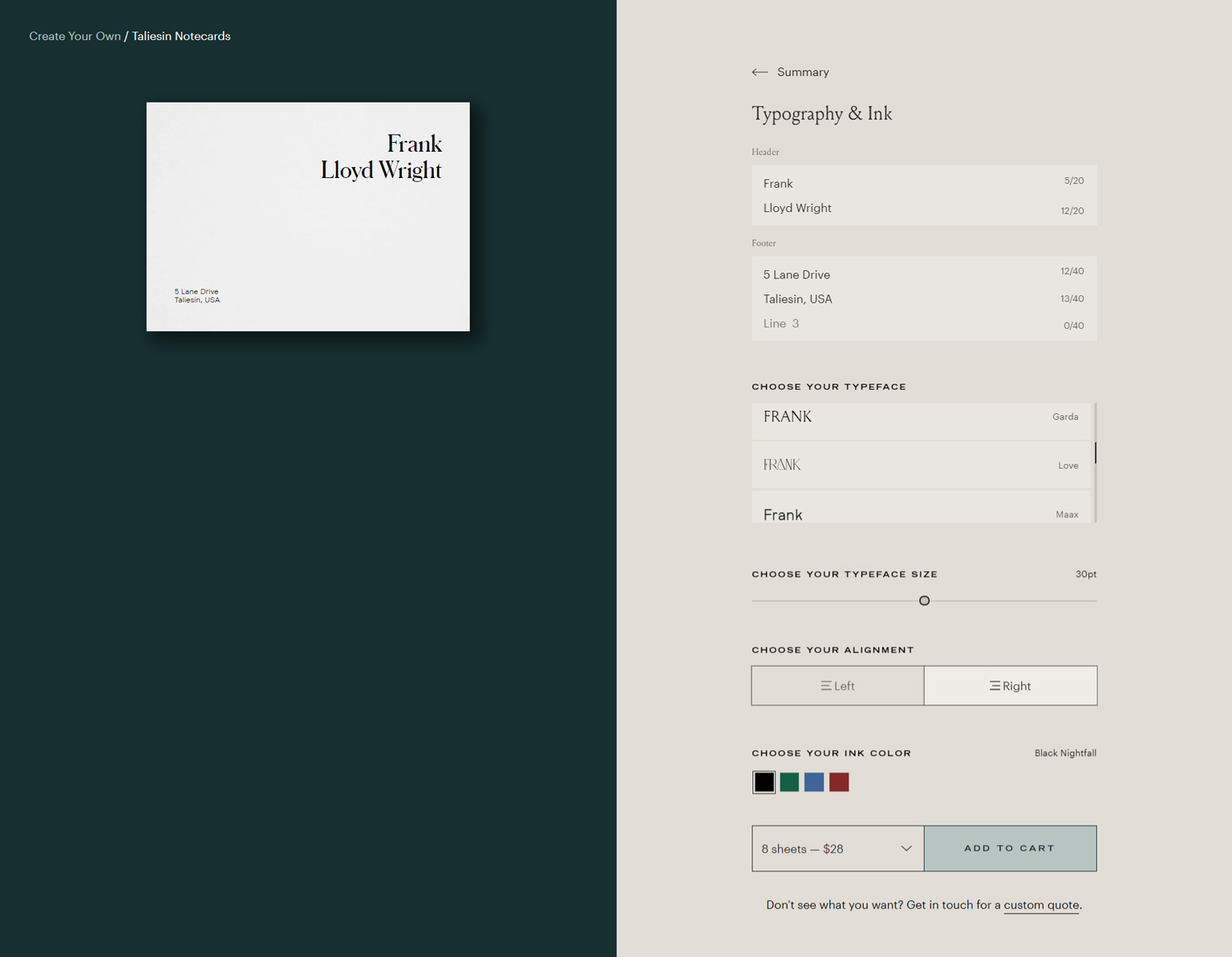Click the back arrow beside Summary
1232x957 pixels.
tap(760, 72)
